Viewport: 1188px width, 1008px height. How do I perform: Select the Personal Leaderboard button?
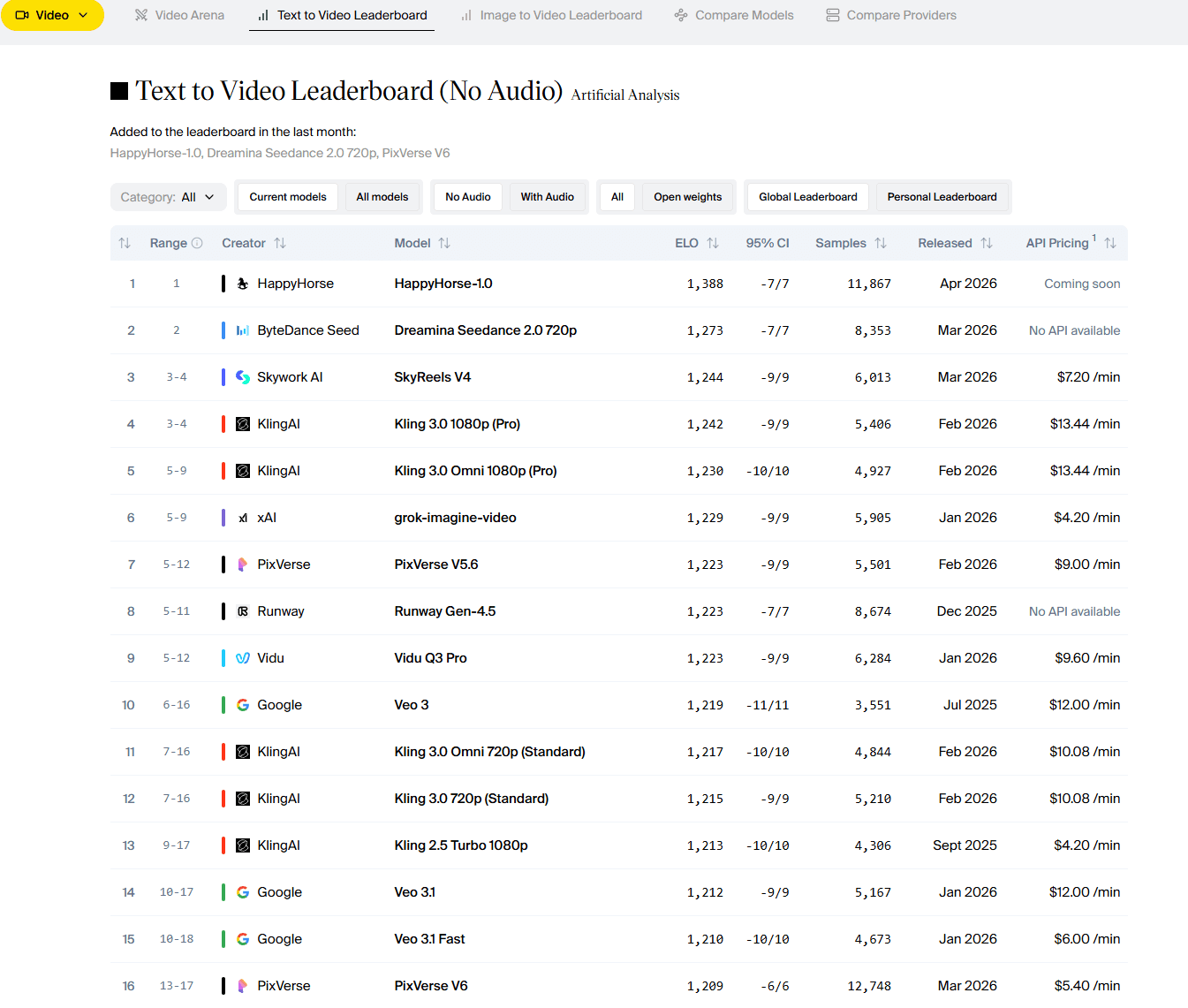click(942, 196)
